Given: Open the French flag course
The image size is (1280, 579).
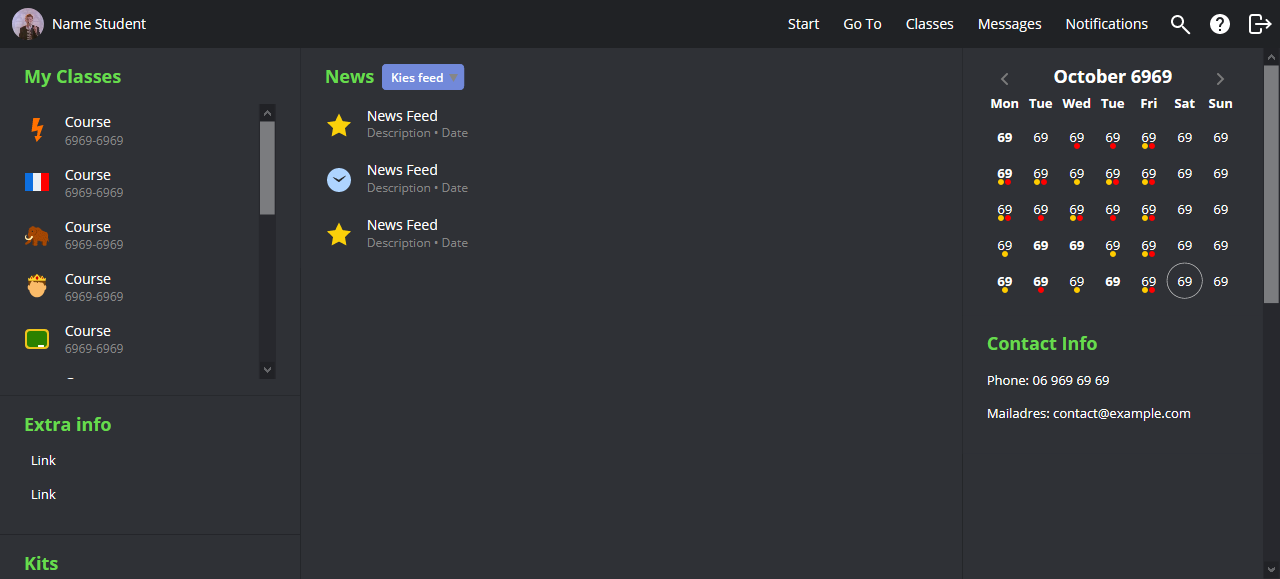Looking at the screenshot, I should (37, 182).
